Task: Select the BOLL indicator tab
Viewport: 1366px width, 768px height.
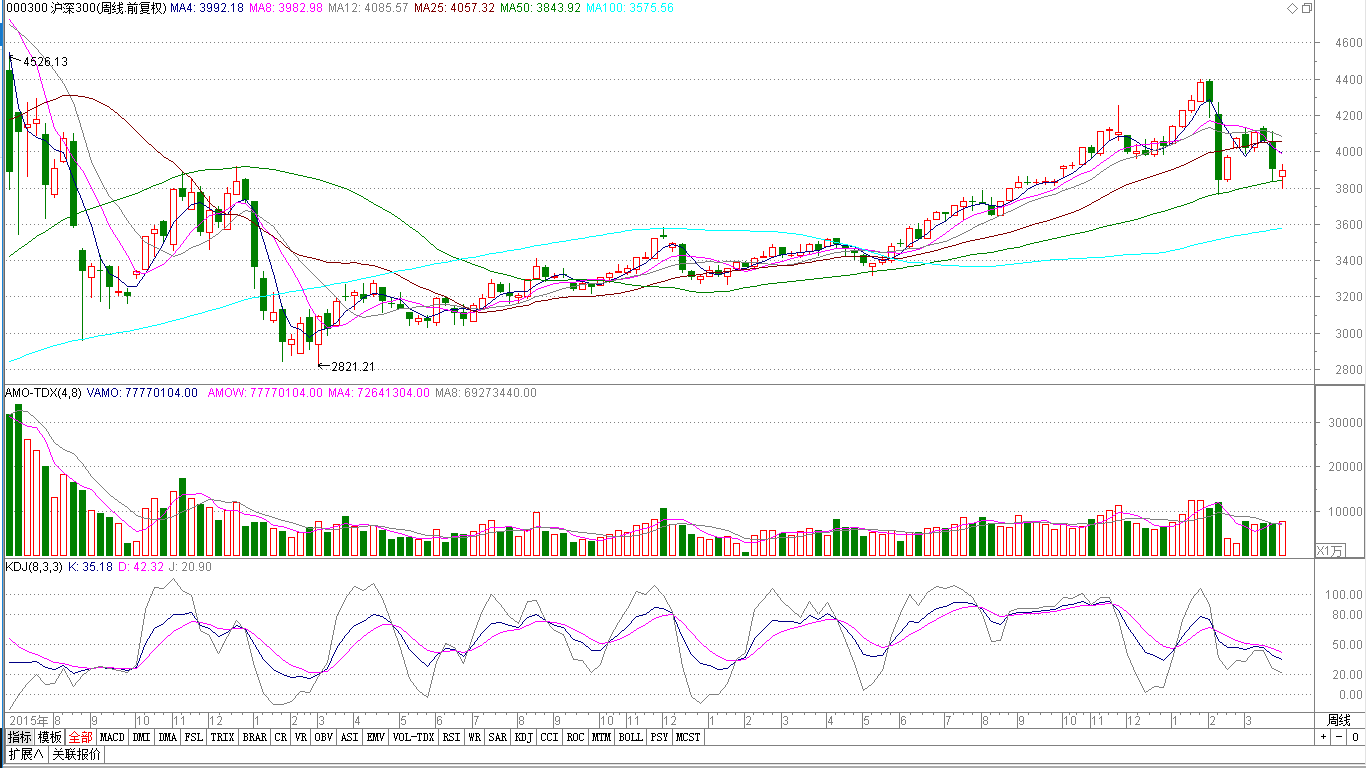Action: coord(630,737)
